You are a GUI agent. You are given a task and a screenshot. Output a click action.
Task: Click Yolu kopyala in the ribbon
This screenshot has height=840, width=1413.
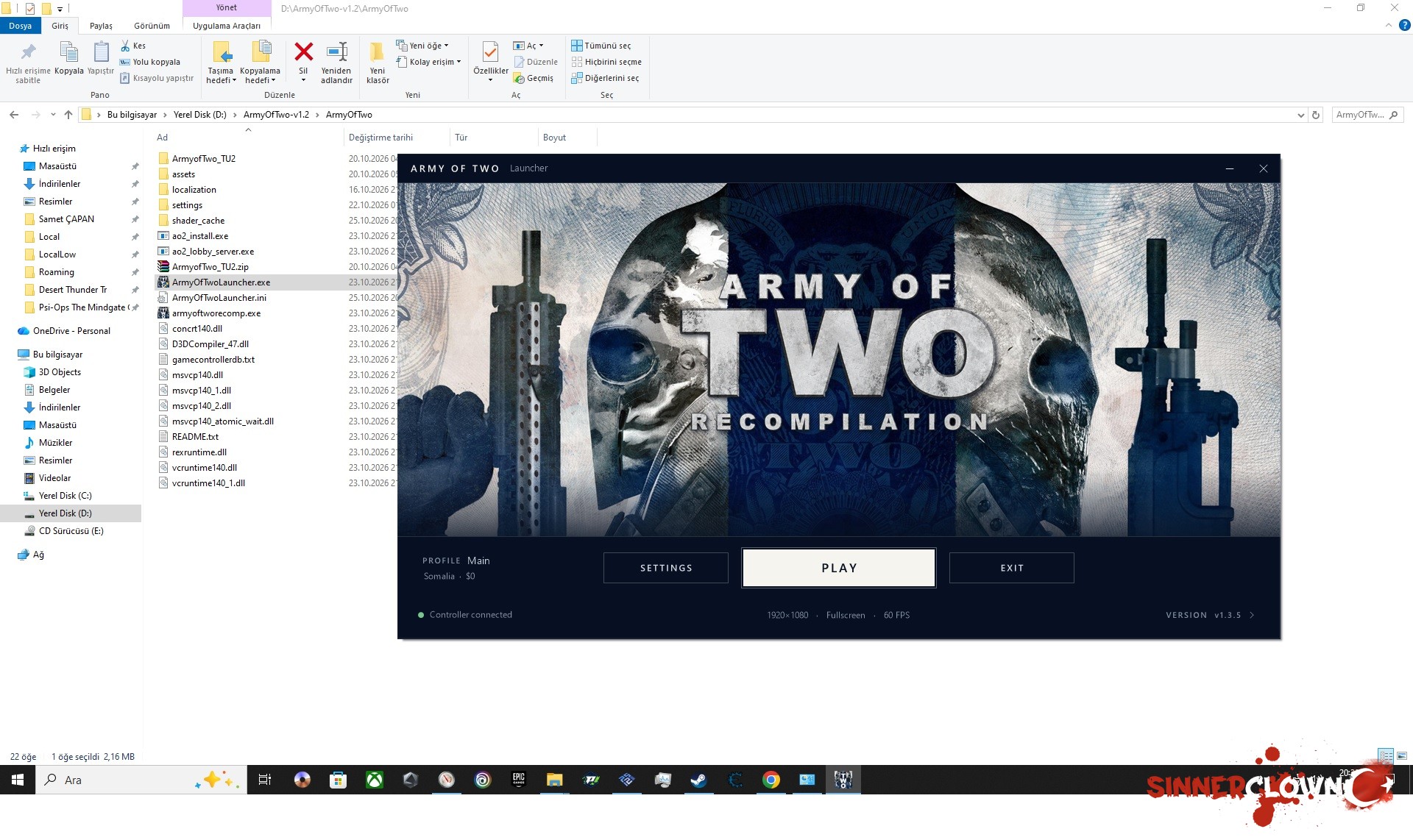coord(150,62)
